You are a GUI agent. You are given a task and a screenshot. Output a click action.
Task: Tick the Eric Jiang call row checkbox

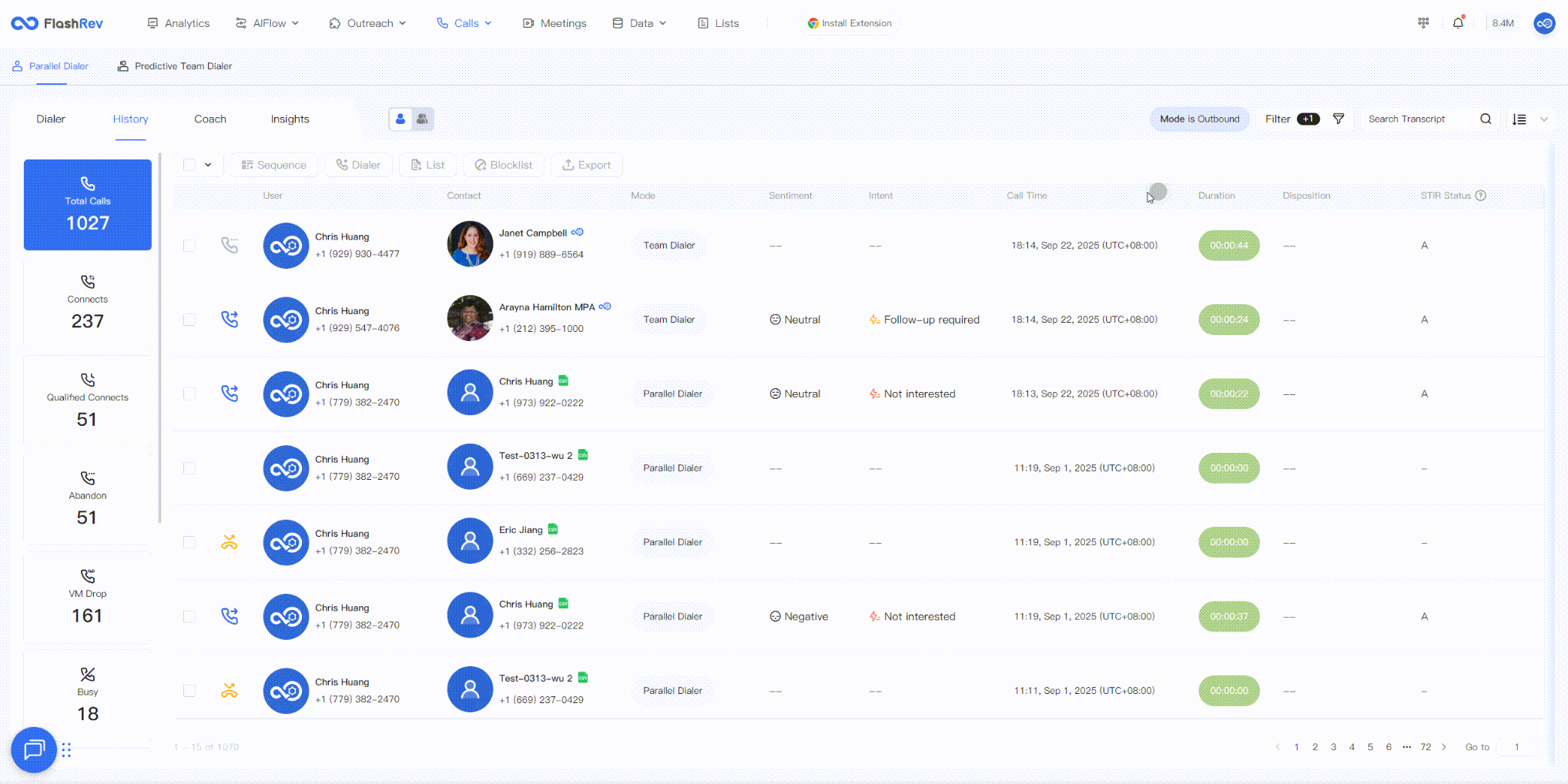189,542
